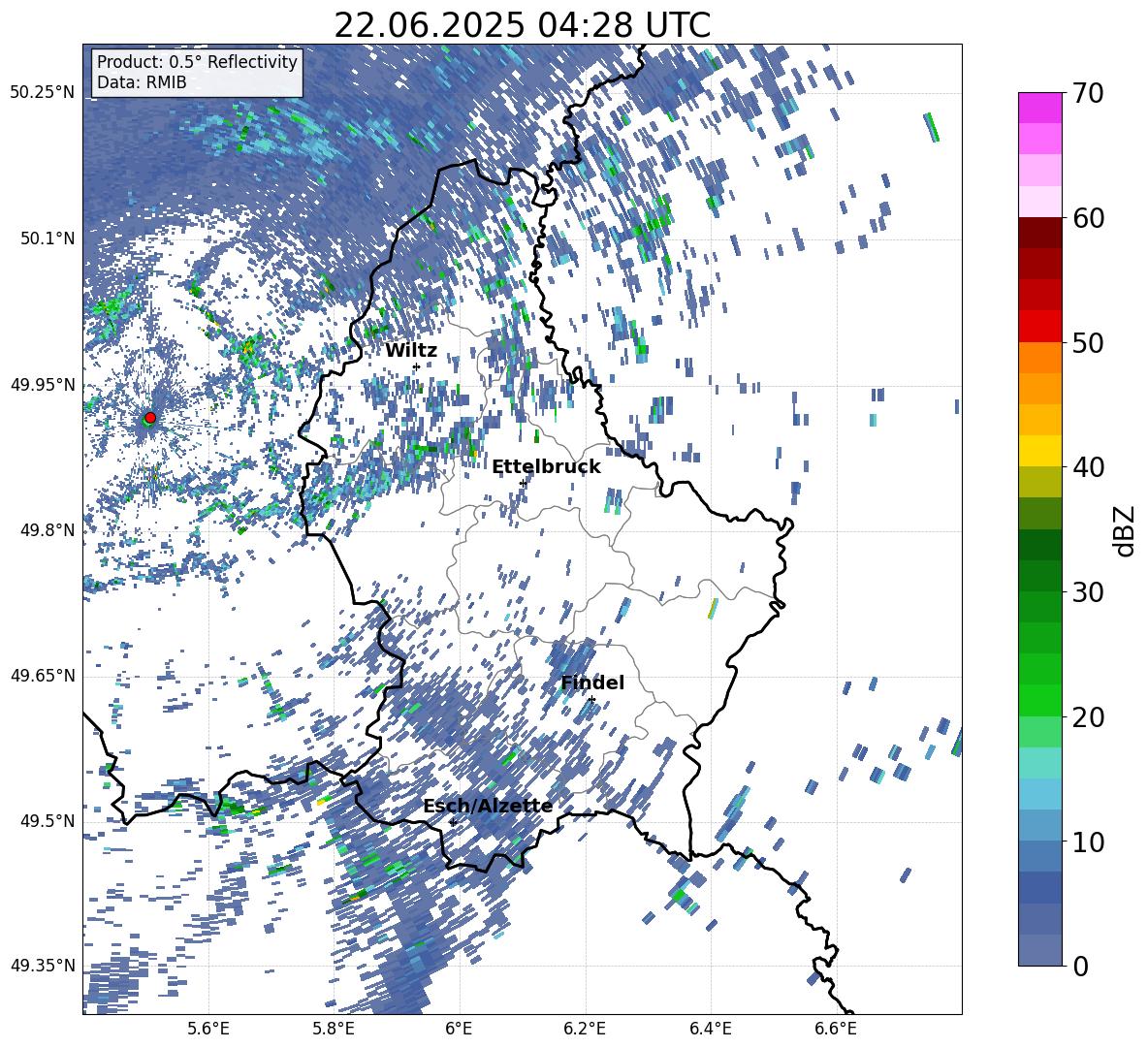The width and height of the screenshot is (1148, 1048).
Task: Click the bright green colorbar segment at 20
Action: pyautogui.click(x=1039, y=701)
